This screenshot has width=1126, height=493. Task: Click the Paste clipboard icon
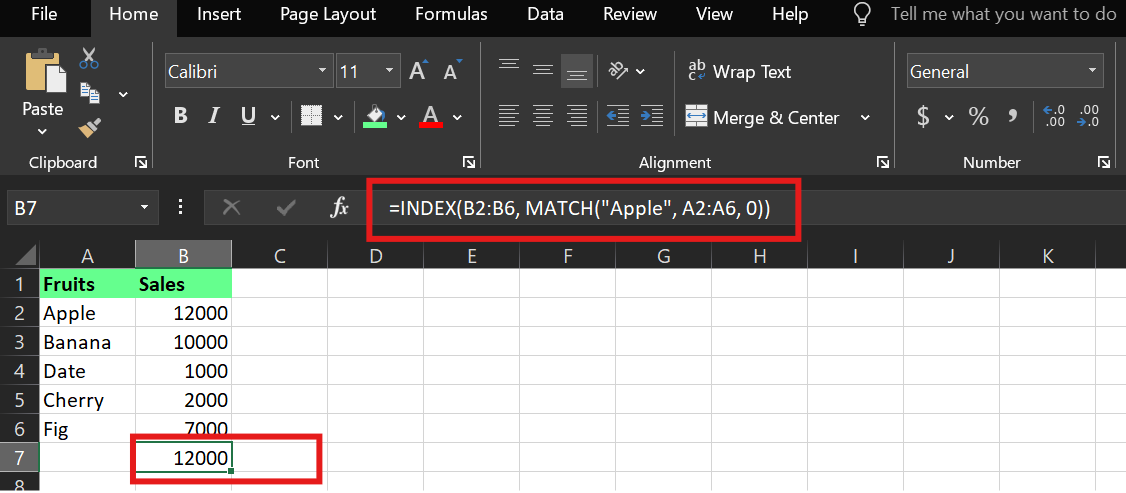[45, 72]
